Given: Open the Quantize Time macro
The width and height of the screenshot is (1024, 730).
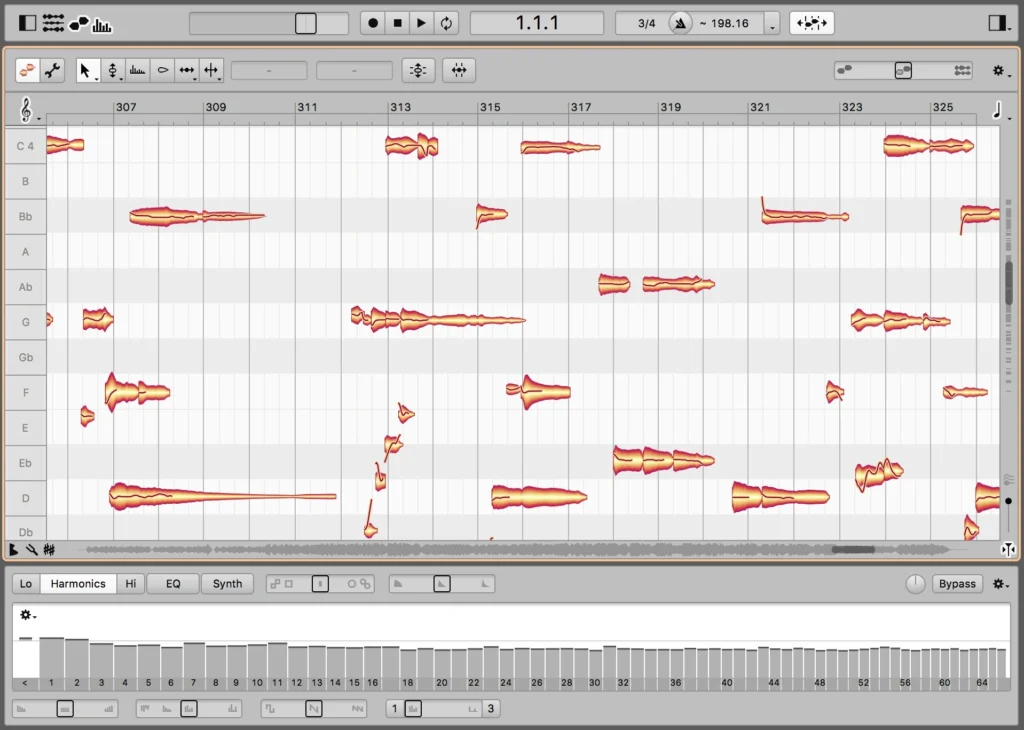Looking at the screenshot, I should coord(458,70).
